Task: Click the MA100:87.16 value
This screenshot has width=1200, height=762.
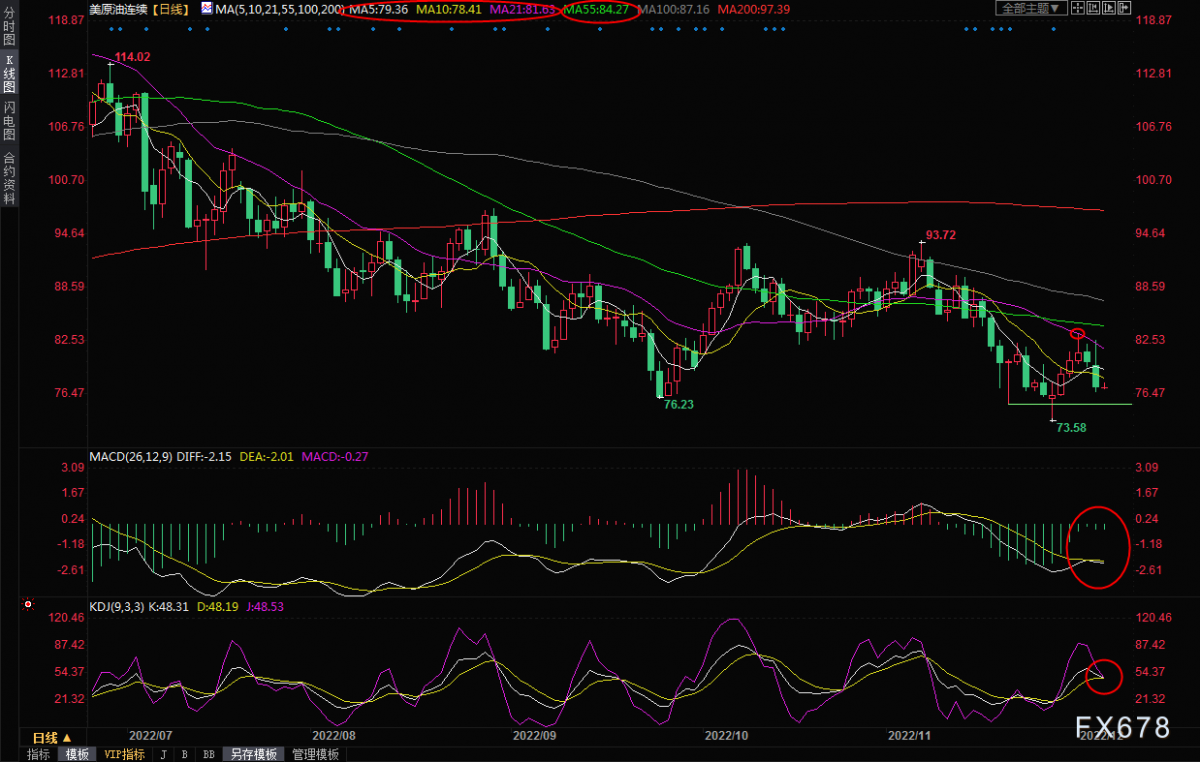Action: click(x=674, y=9)
